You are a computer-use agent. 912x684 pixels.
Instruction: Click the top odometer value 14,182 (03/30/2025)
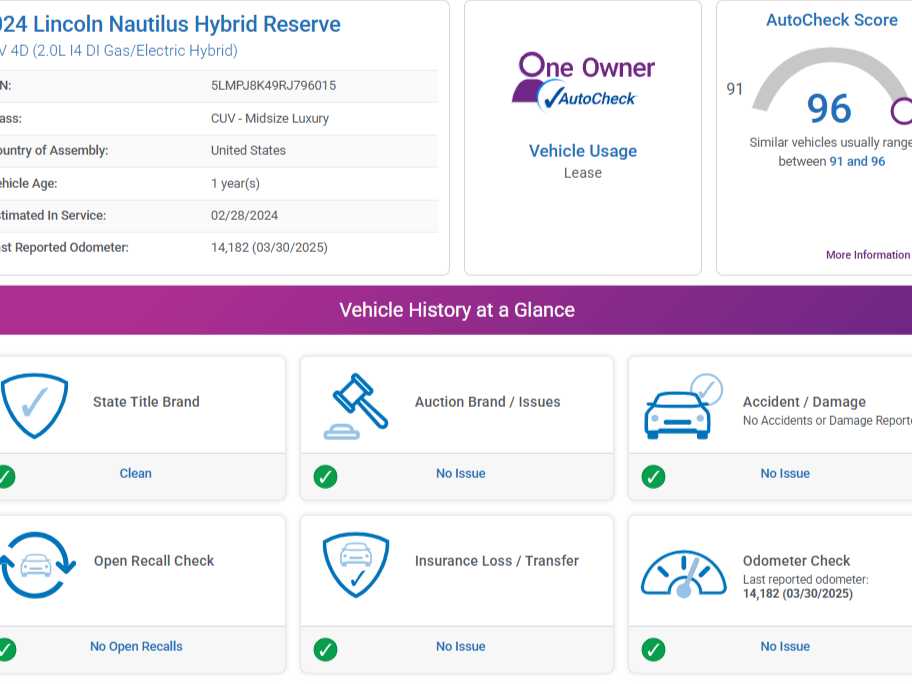pos(269,247)
